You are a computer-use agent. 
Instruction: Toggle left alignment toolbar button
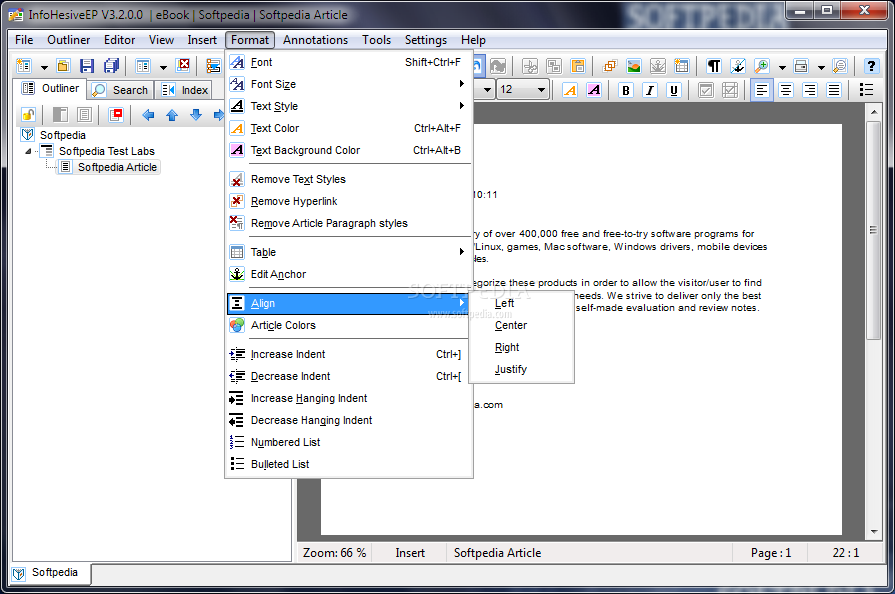coord(761,90)
